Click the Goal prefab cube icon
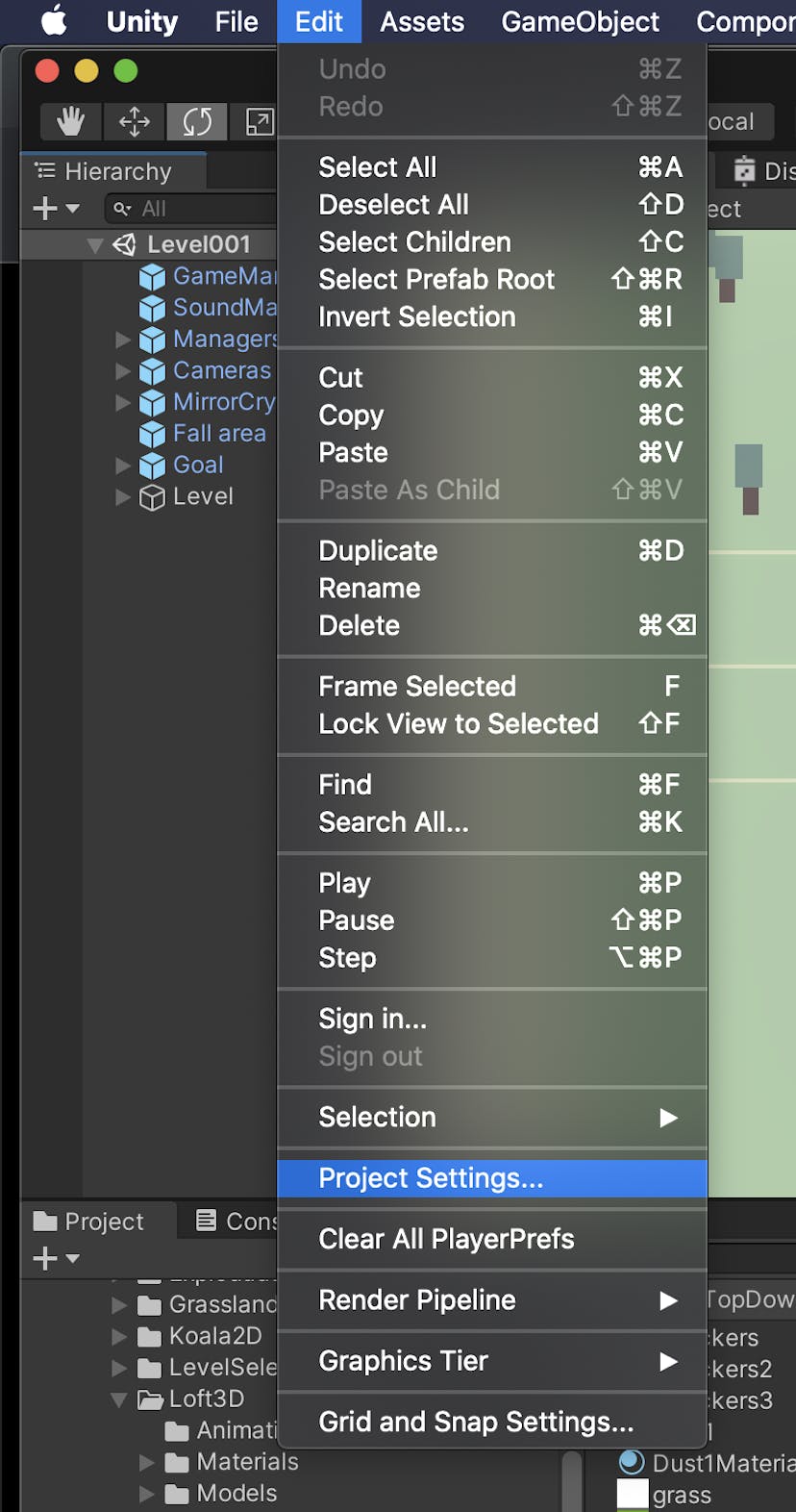 (x=152, y=466)
